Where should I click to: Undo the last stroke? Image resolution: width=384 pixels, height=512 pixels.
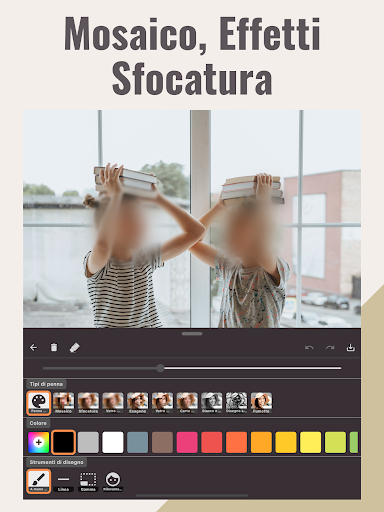(x=309, y=348)
